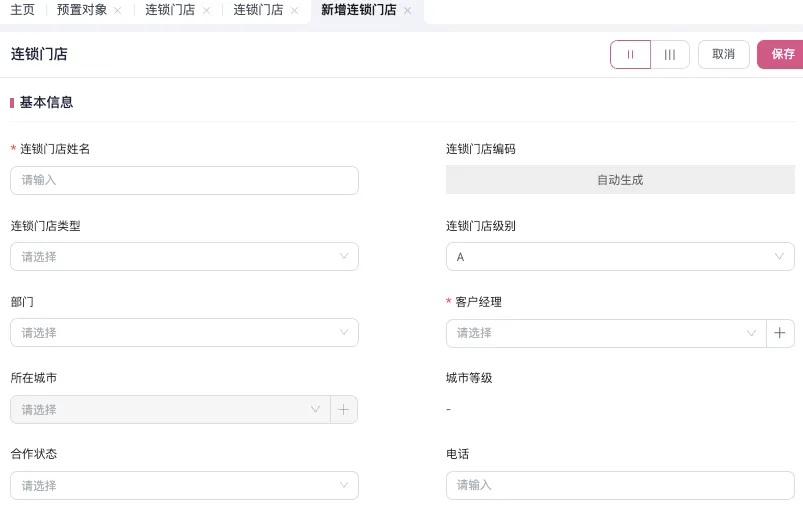Viewport: 803px width, 507px height.
Task: Open the 连锁门店类型 dropdown
Action: (x=184, y=257)
